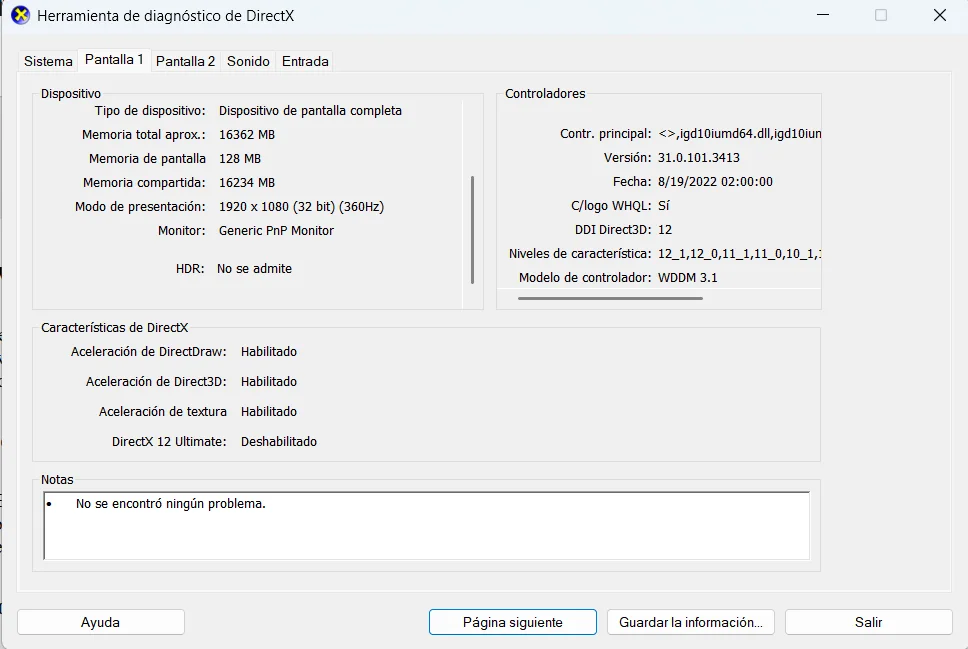The height and width of the screenshot is (649, 968).
Task: Switch to the Sistema tab
Action: [x=48, y=61]
